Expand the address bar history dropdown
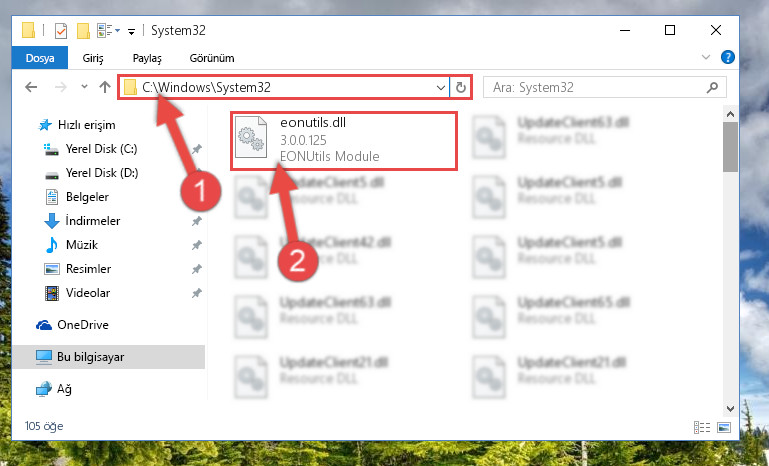 [440, 88]
